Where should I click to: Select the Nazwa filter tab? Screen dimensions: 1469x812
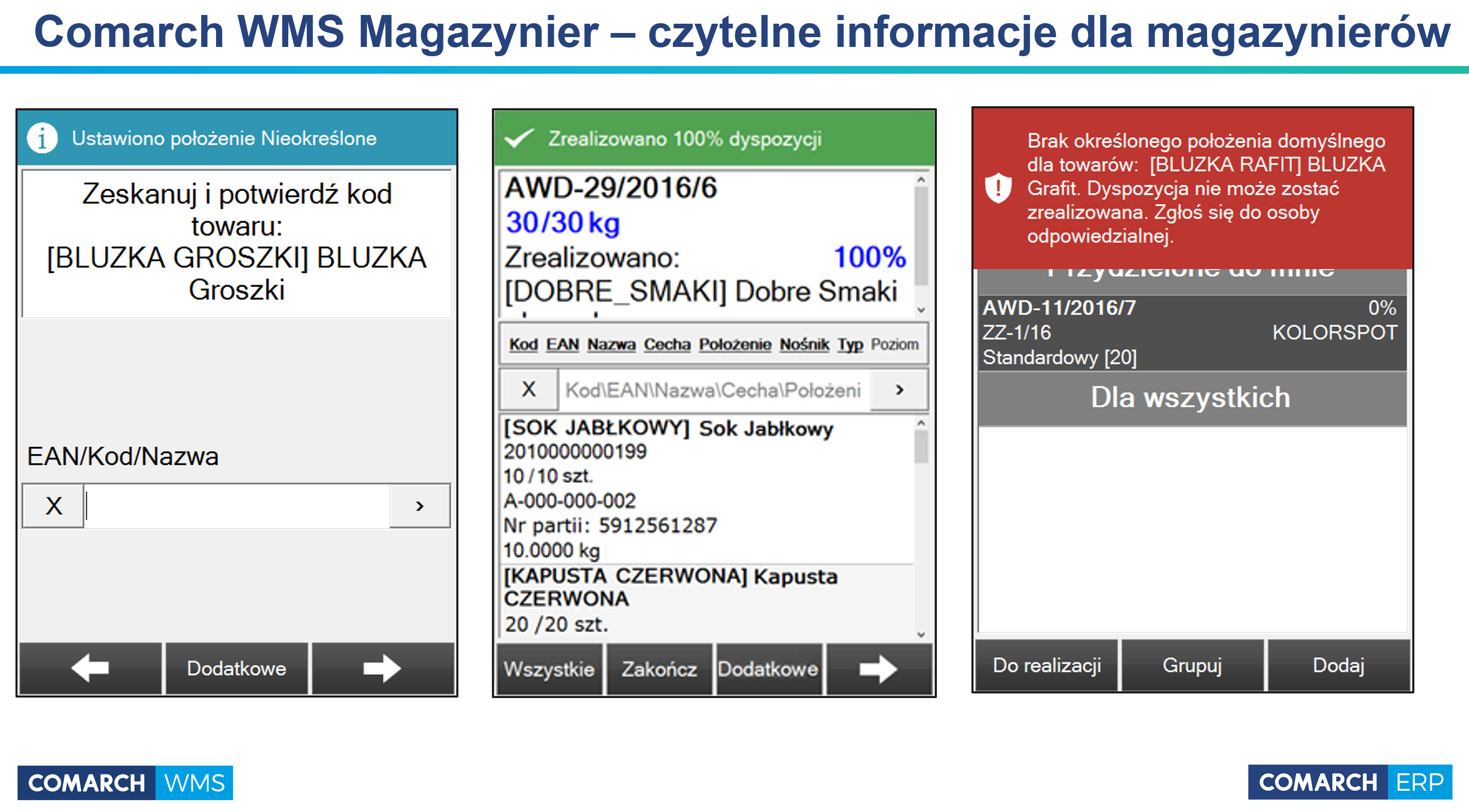click(x=612, y=344)
